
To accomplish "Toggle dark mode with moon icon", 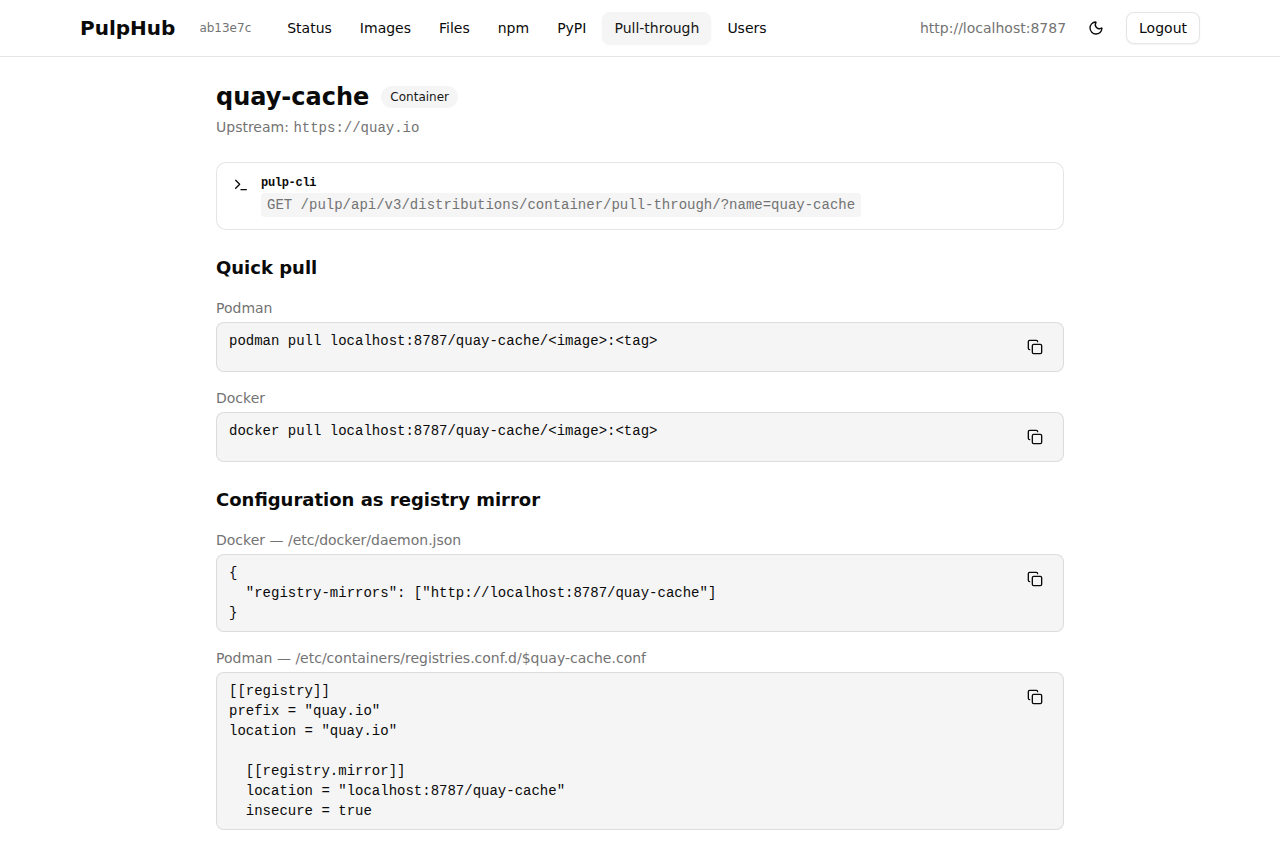I will pyautogui.click(x=1096, y=28).
